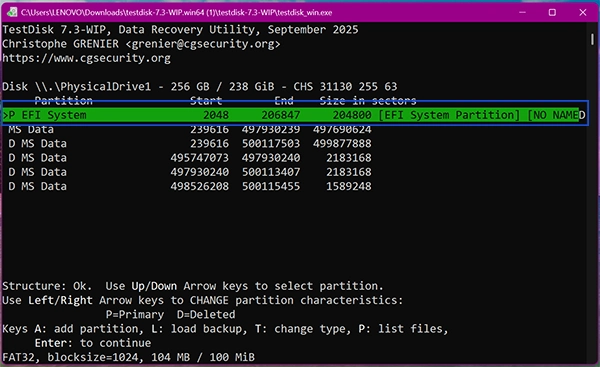
Task: Maximize the TestDisk console window
Action: (x=552, y=12)
